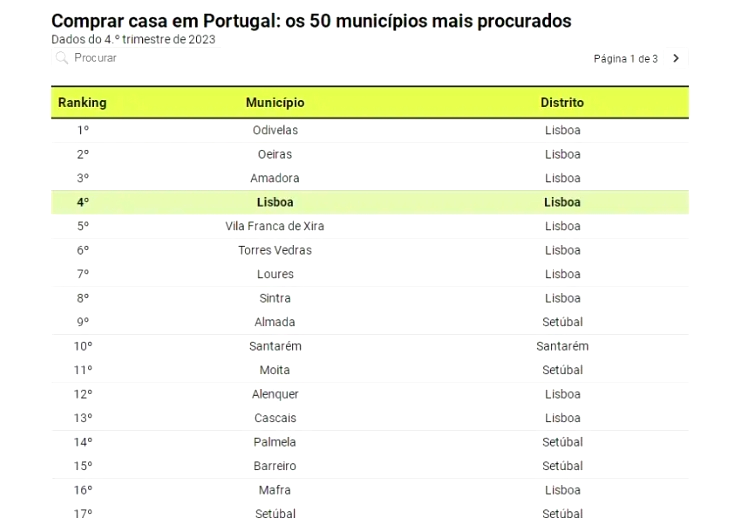Click the search magnifier icon
The width and height of the screenshot is (740, 532).
pyautogui.click(x=62, y=58)
